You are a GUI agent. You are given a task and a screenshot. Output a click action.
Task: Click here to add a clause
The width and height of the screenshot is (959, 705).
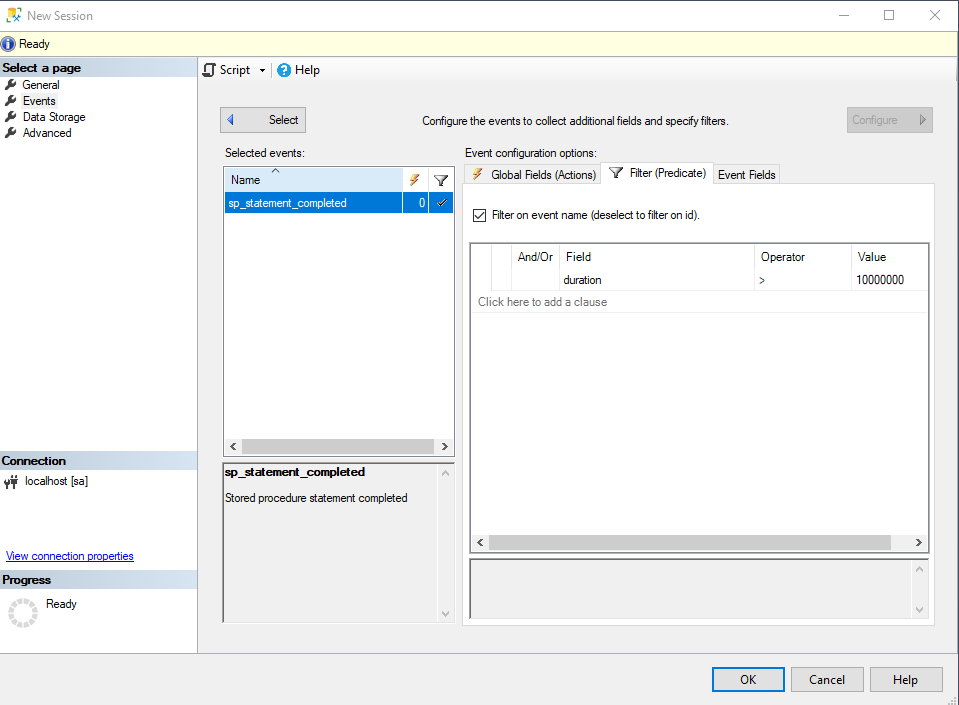tap(542, 302)
